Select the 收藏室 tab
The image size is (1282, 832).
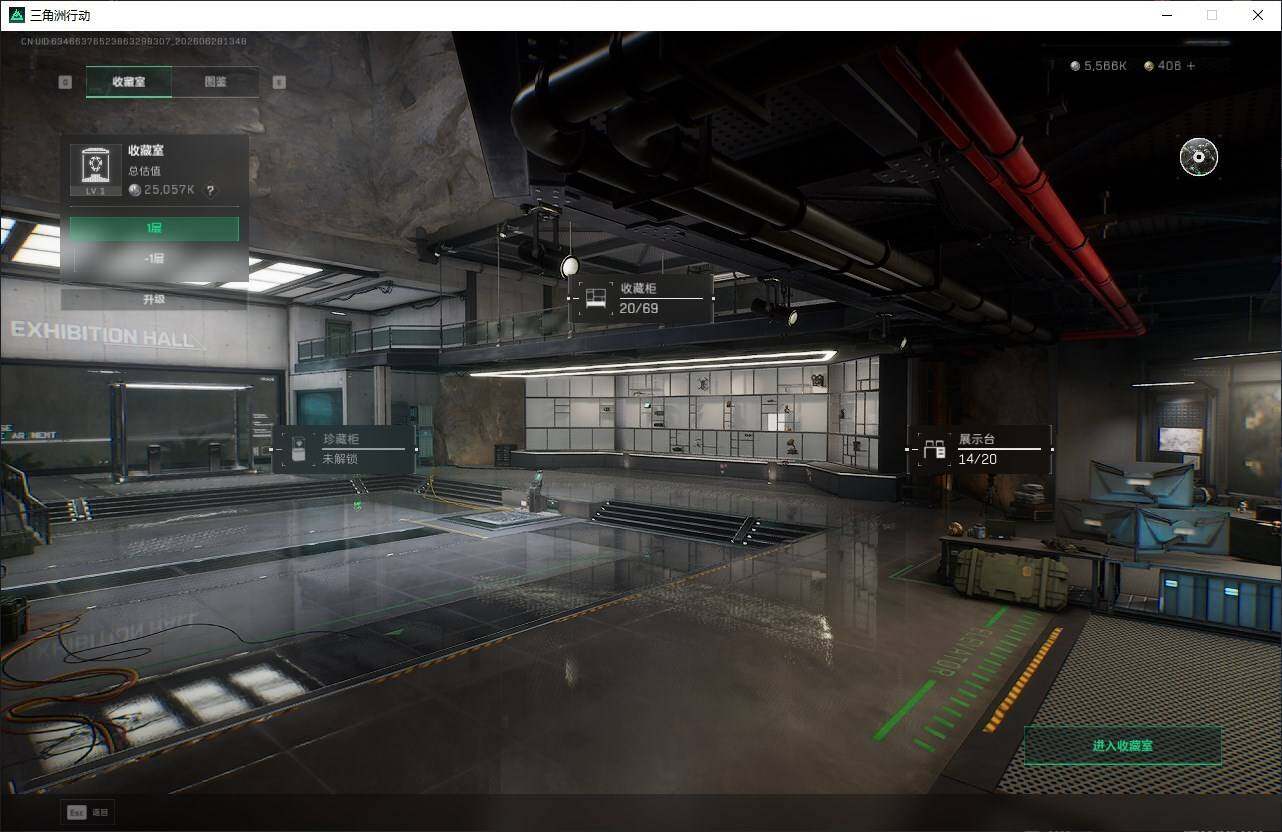[x=129, y=82]
